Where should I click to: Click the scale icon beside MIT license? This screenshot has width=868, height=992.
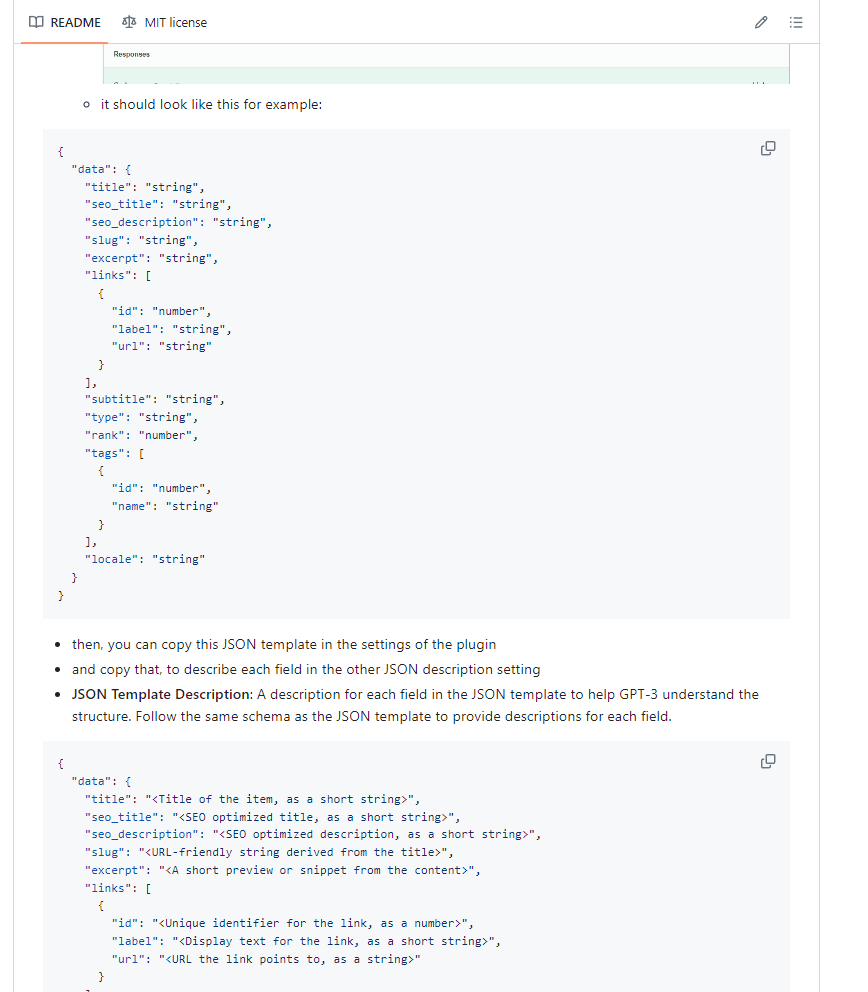coord(129,22)
